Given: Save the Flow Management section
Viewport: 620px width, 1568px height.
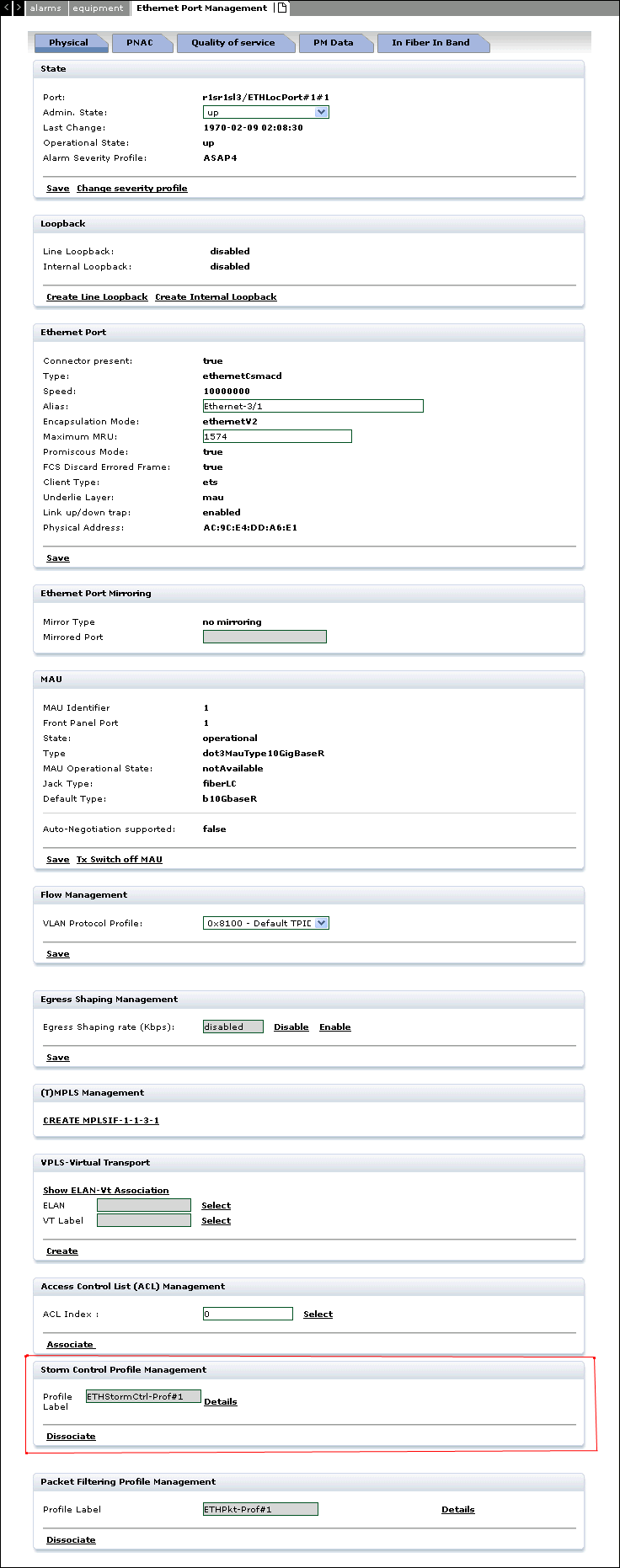Looking at the screenshot, I should (x=58, y=954).
